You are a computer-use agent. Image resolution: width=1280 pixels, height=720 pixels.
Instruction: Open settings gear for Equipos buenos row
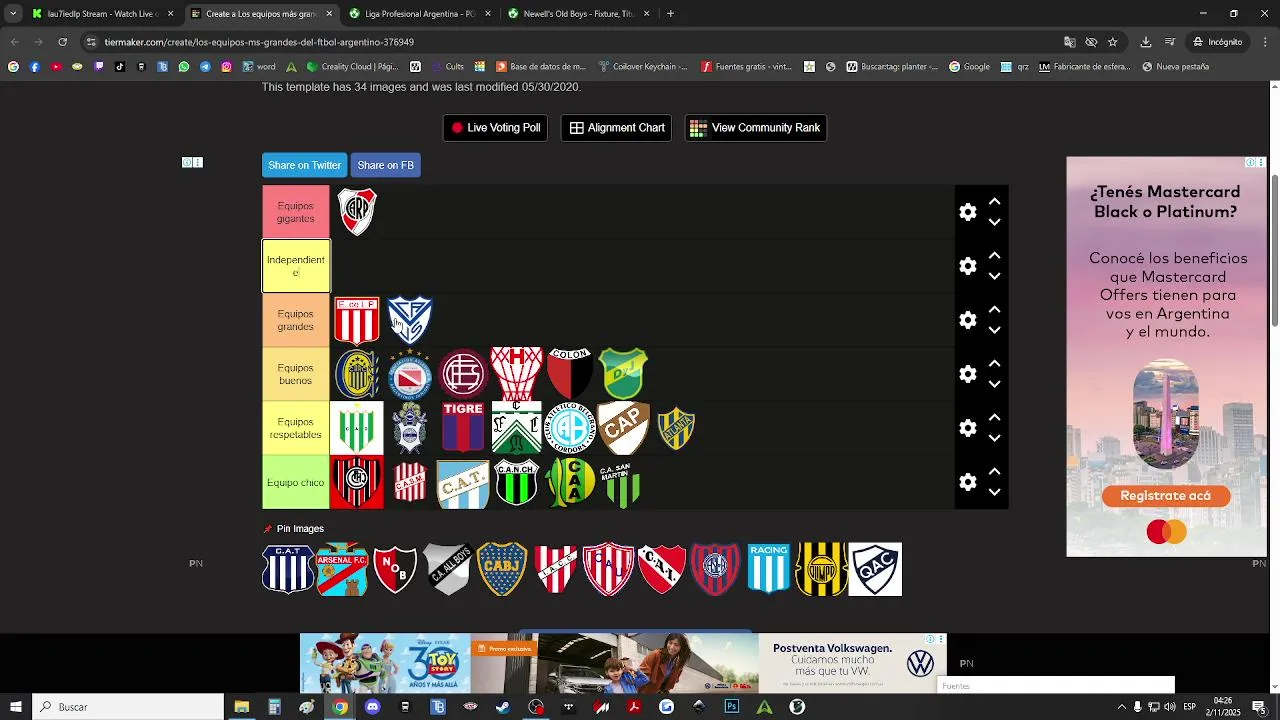pos(967,374)
